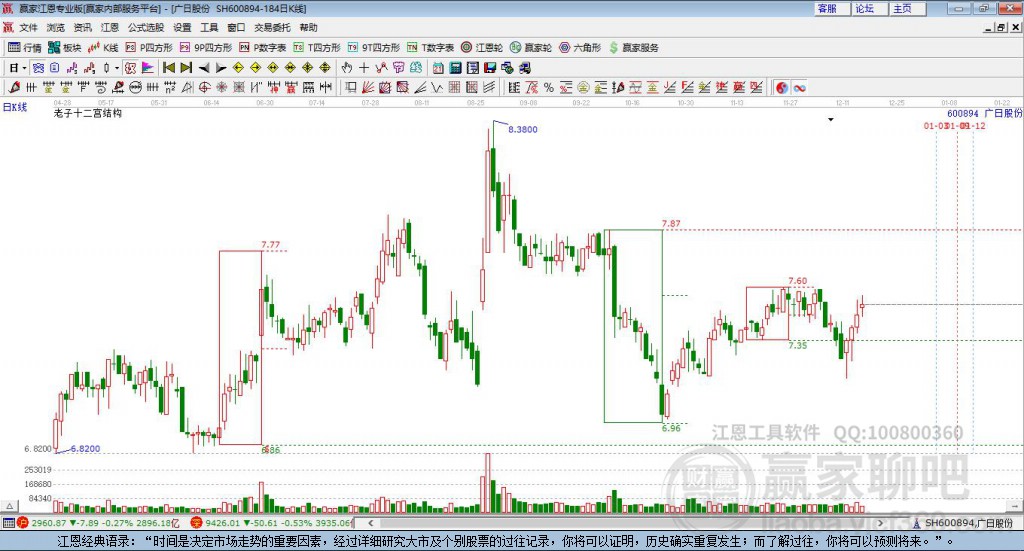Image resolution: width=1024 pixels, height=551 pixels.
Task: Click the infinity loop icon
Action: click(x=799, y=87)
